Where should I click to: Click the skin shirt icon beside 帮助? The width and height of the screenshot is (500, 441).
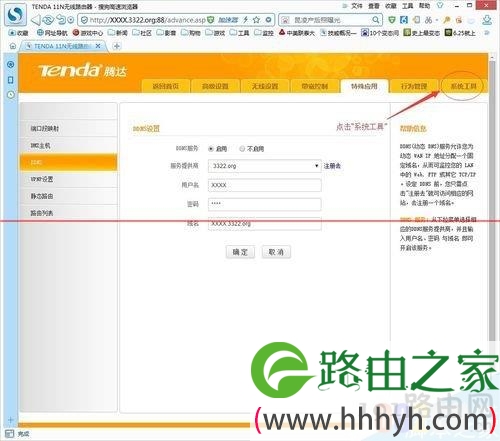point(440,5)
